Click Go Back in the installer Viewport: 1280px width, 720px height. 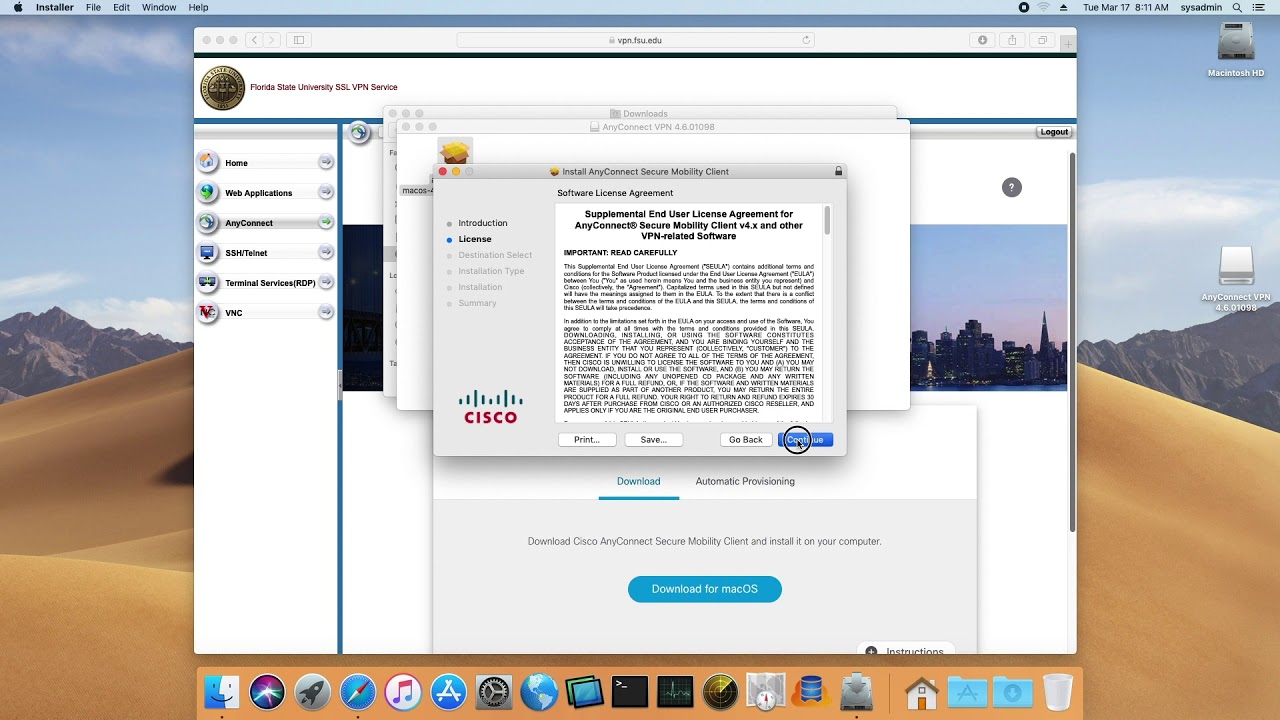click(745, 440)
